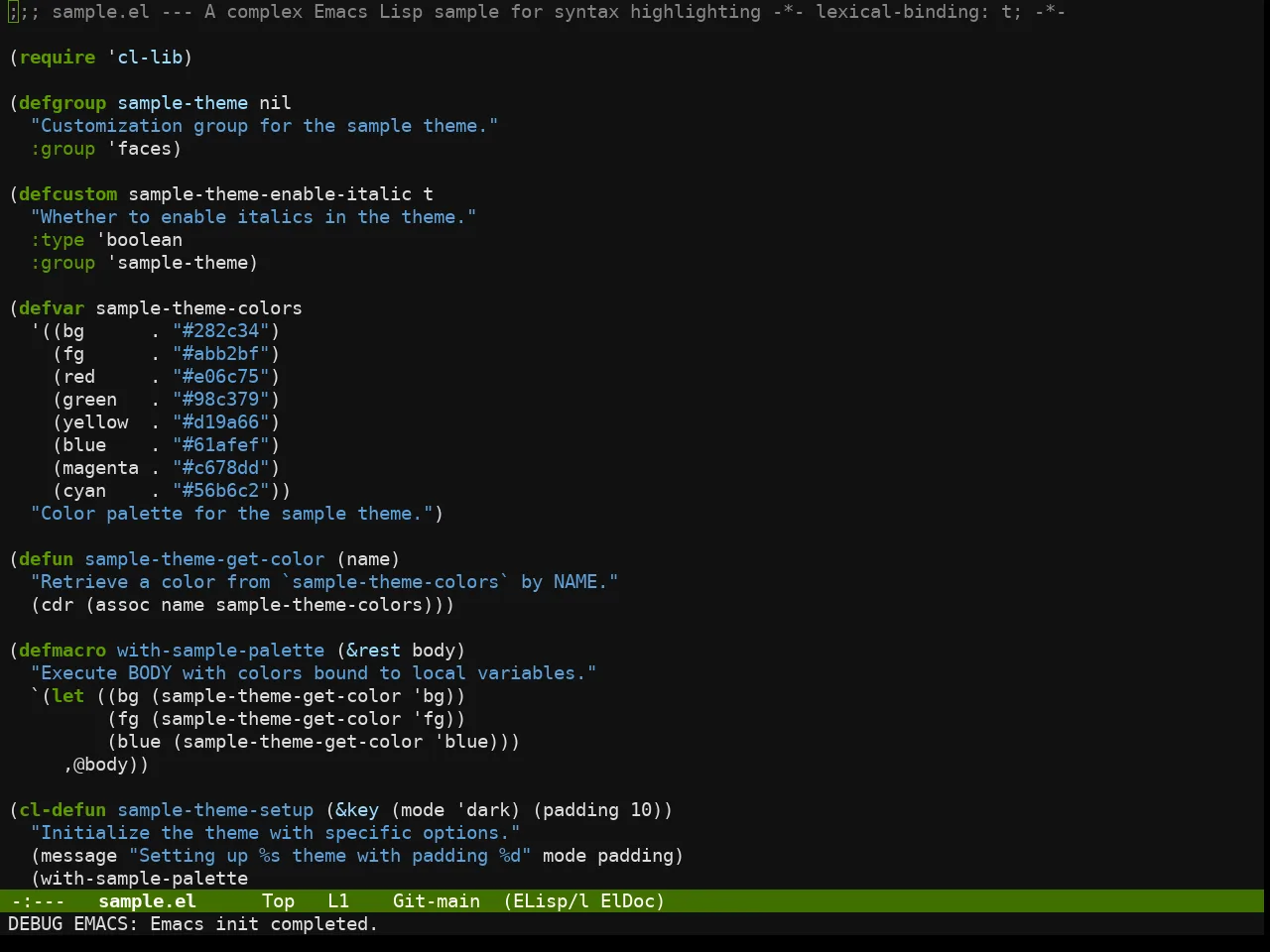Click cursor at start of first comment line
The width and height of the screenshot is (1270, 952).
(13, 12)
